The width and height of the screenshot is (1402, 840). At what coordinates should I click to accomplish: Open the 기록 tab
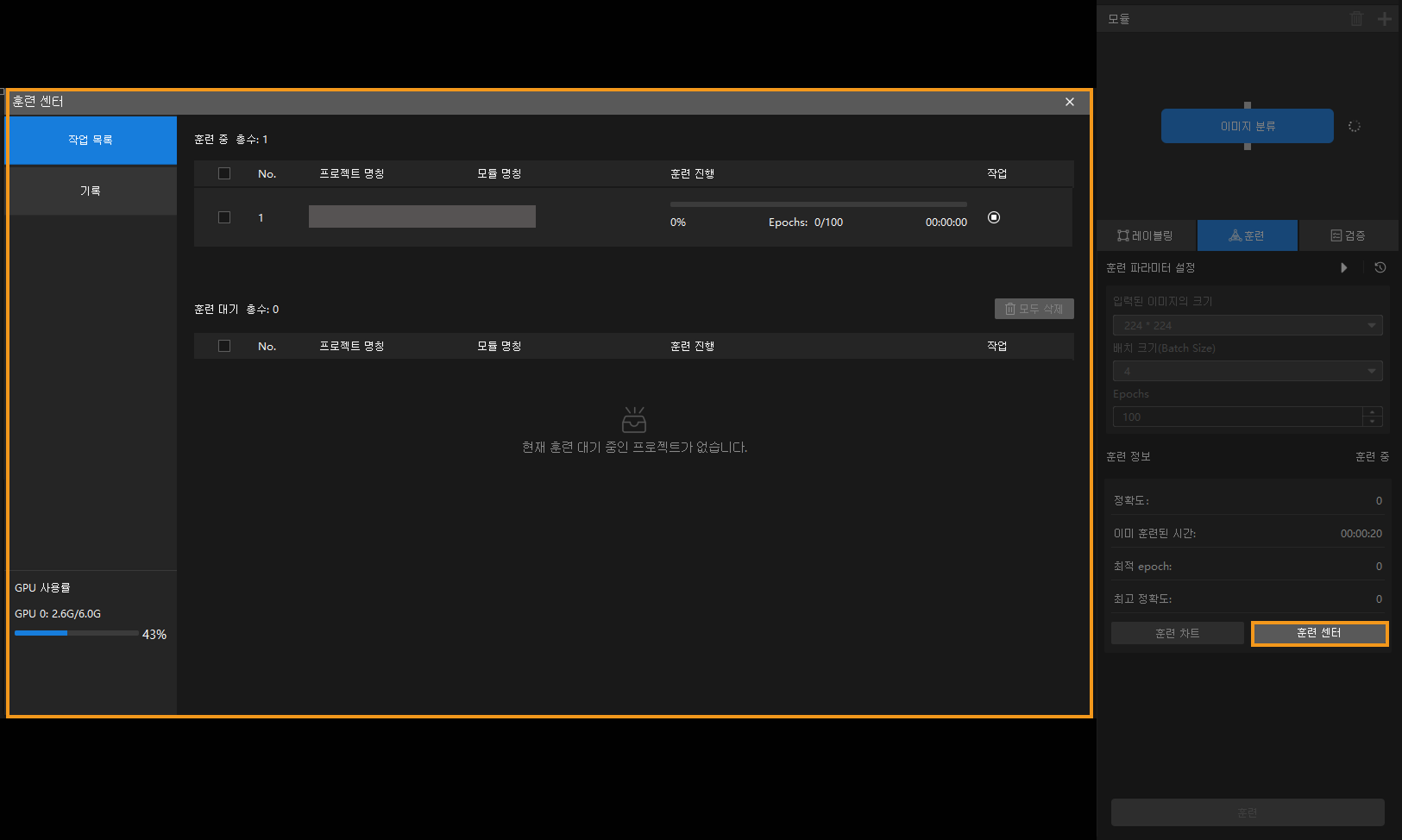(91, 191)
